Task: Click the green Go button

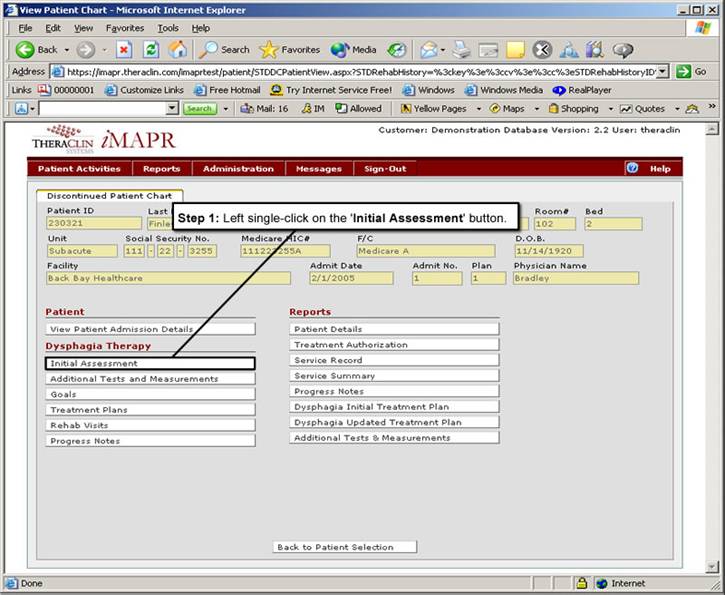Action: click(x=691, y=72)
